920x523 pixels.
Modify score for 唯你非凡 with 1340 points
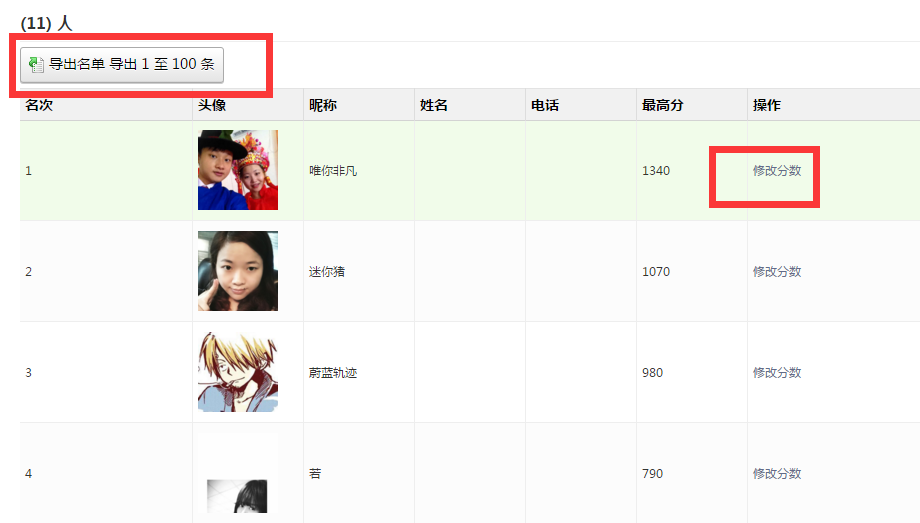click(777, 171)
